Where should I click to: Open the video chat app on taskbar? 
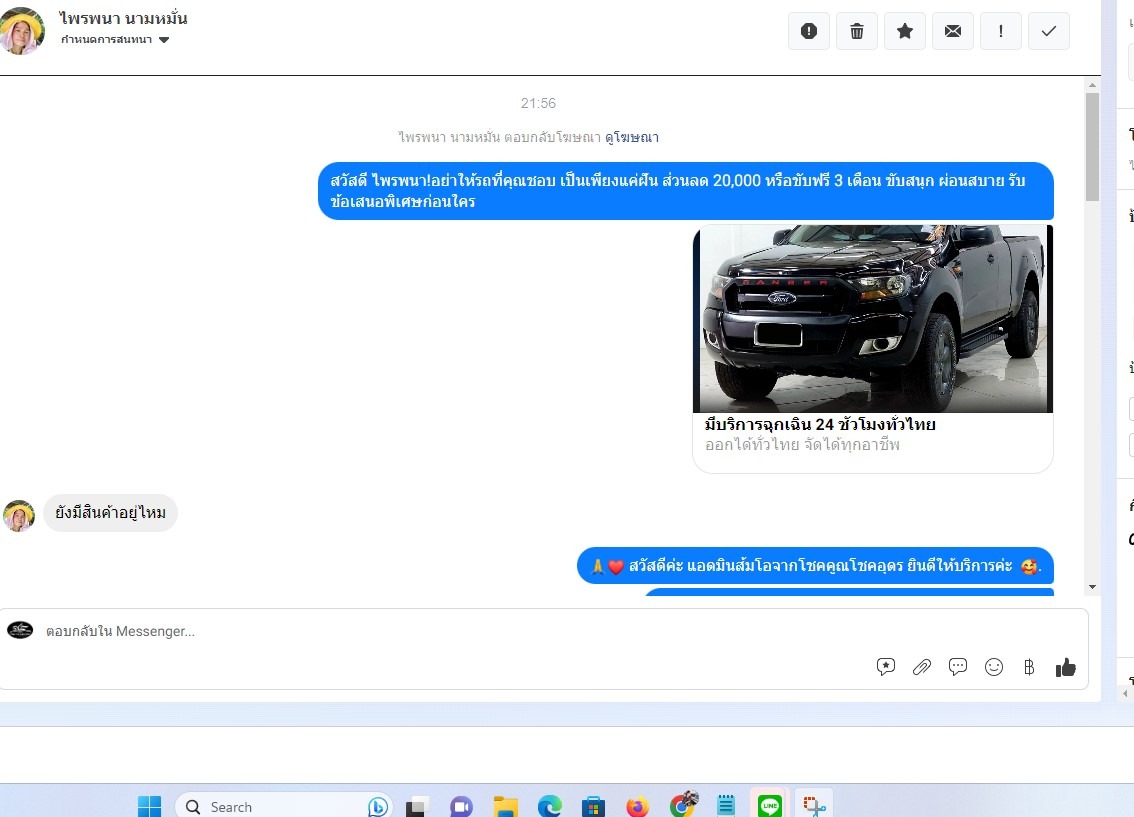461,806
